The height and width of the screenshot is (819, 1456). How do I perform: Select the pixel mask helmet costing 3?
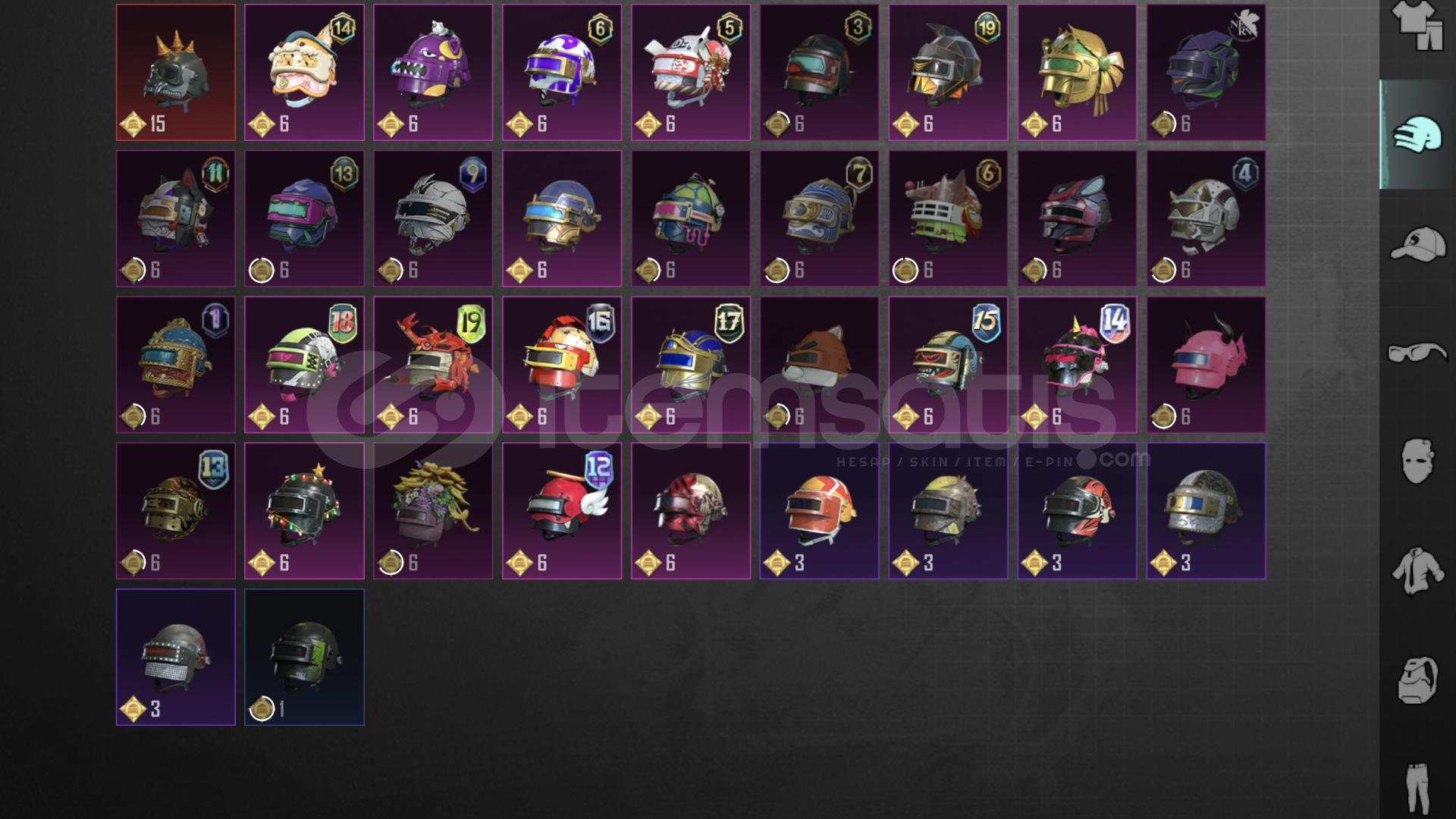(176, 657)
